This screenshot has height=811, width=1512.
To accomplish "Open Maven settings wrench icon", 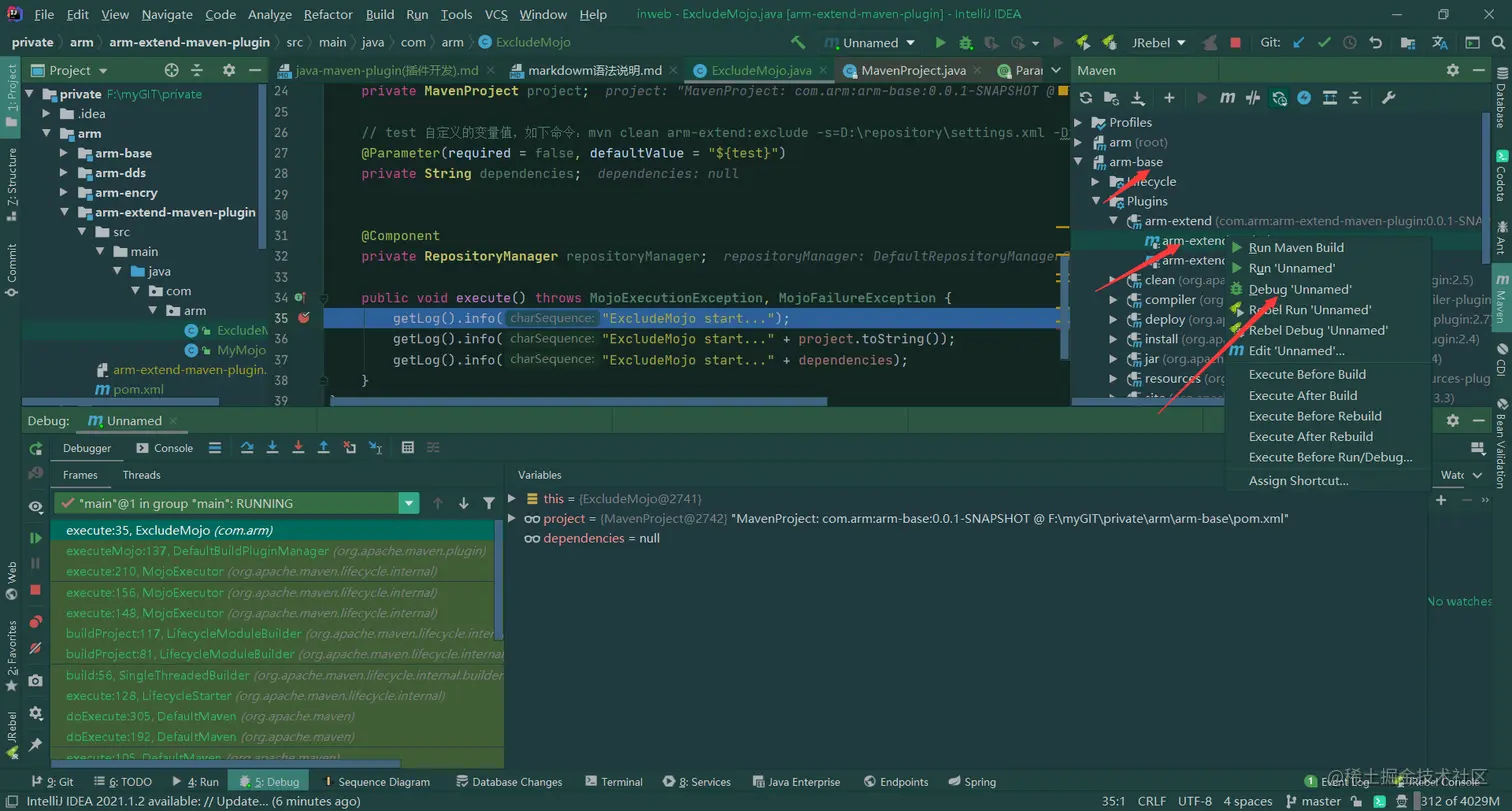I will click(1388, 97).
